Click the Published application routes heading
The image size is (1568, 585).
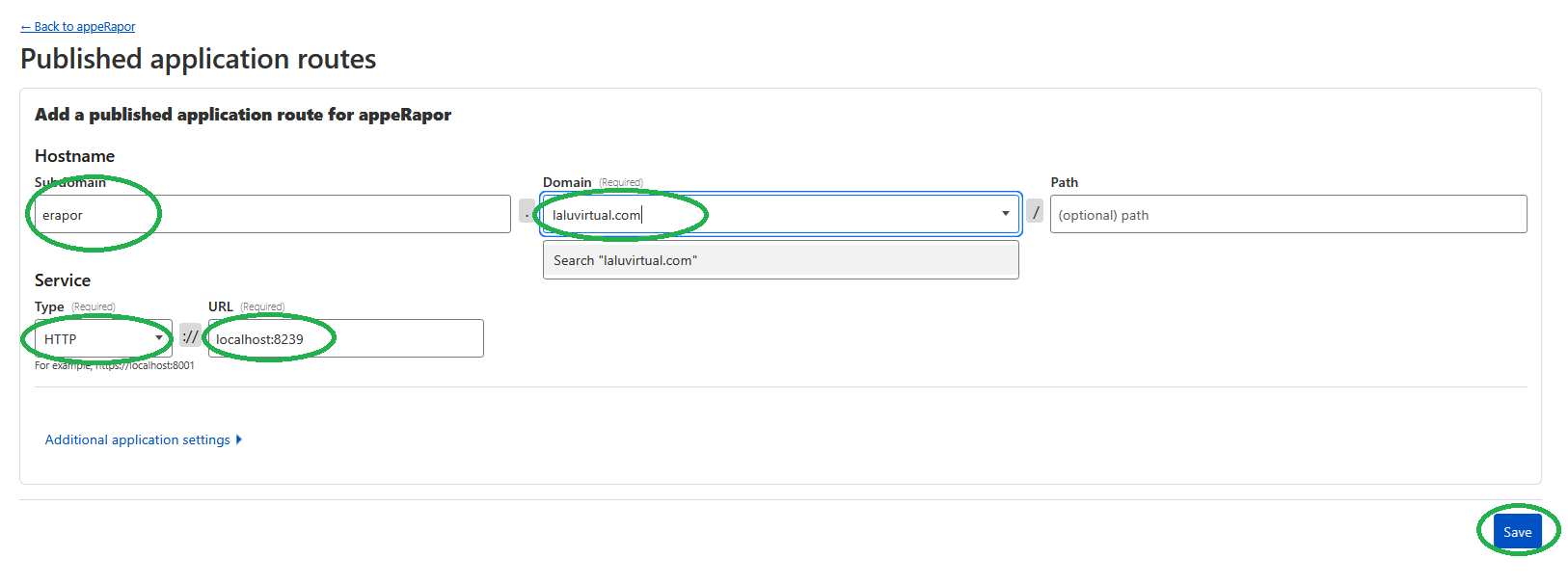199,59
